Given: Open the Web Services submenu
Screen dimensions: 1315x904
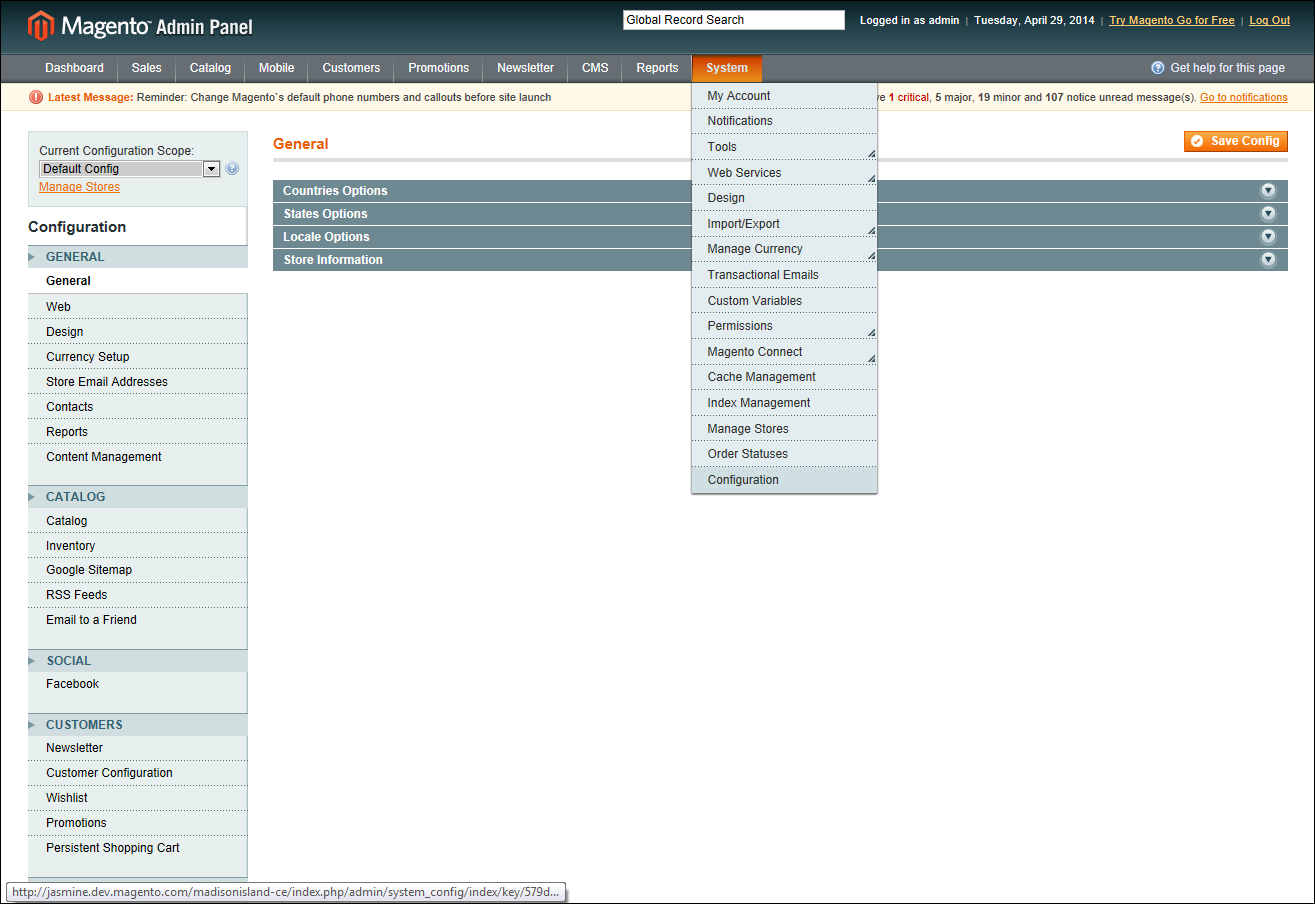Looking at the screenshot, I should (x=784, y=173).
